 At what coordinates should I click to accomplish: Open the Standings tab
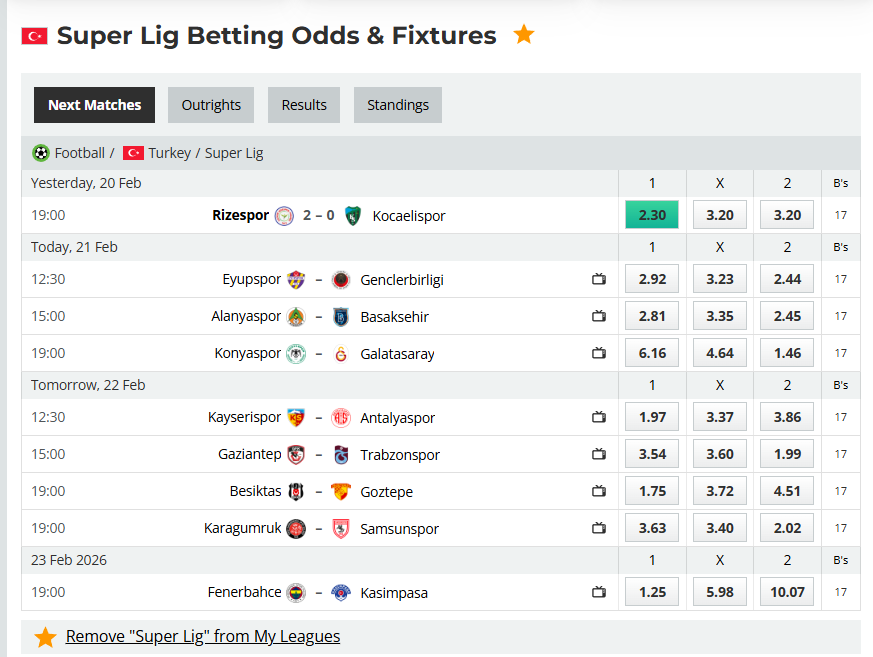[x=397, y=104]
